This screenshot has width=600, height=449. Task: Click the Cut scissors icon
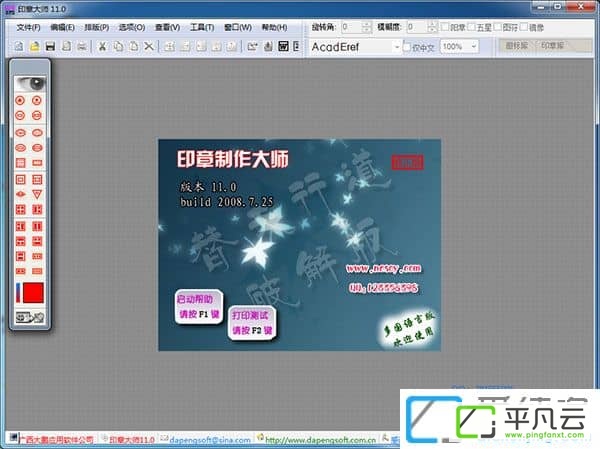pyautogui.click(x=102, y=47)
